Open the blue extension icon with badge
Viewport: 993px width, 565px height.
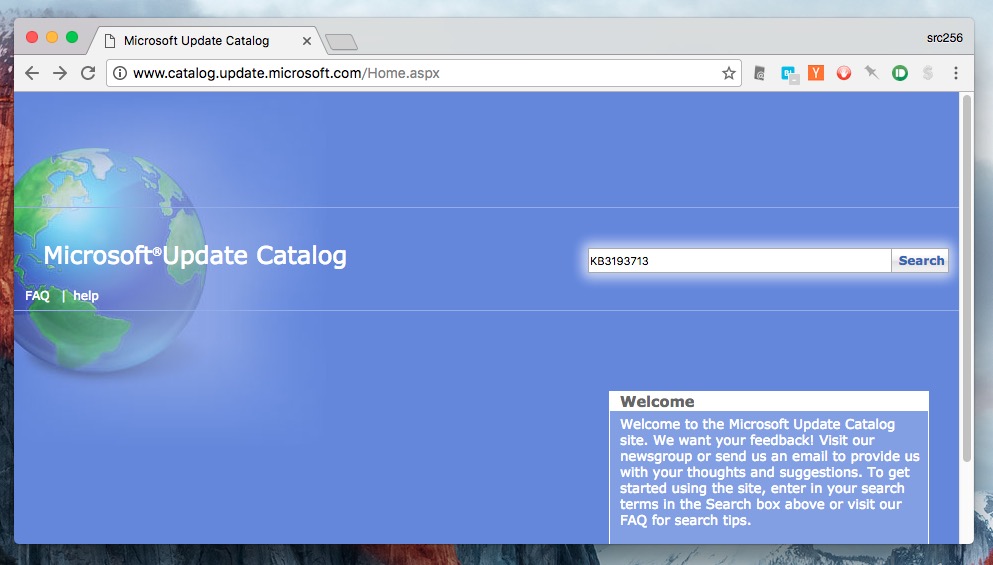coord(789,75)
